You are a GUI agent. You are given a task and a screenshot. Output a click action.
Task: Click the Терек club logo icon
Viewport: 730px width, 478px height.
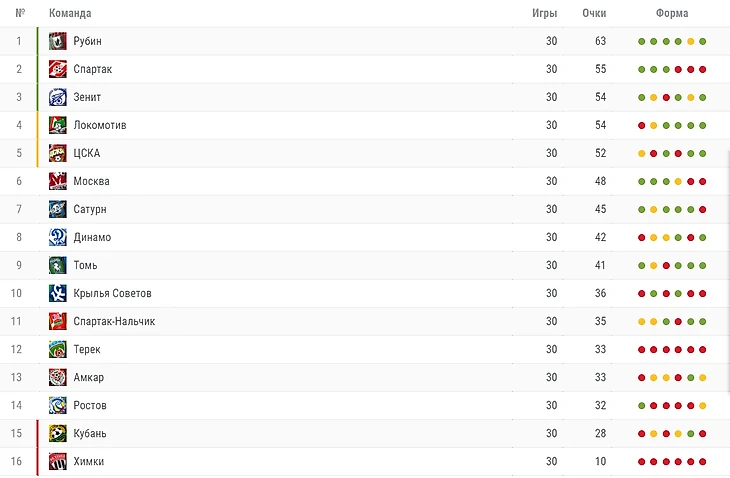click(x=57, y=349)
